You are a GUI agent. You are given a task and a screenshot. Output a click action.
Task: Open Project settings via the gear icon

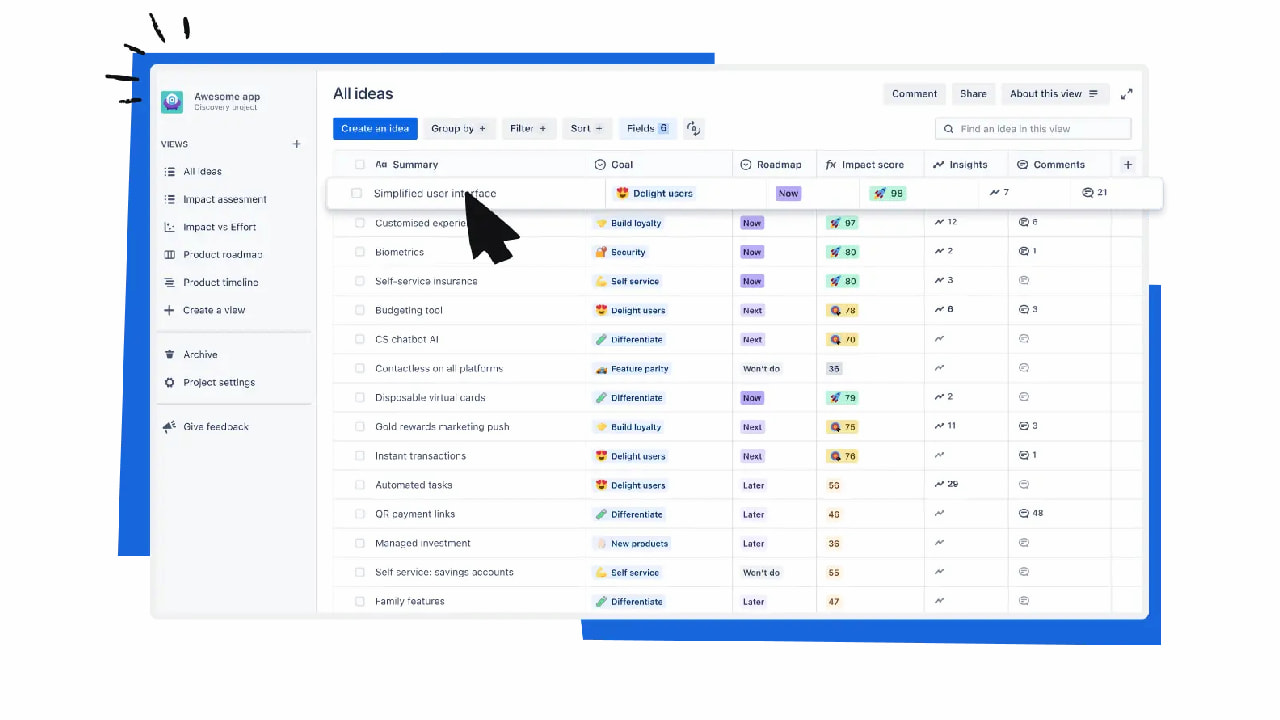(x=169, y=382)
